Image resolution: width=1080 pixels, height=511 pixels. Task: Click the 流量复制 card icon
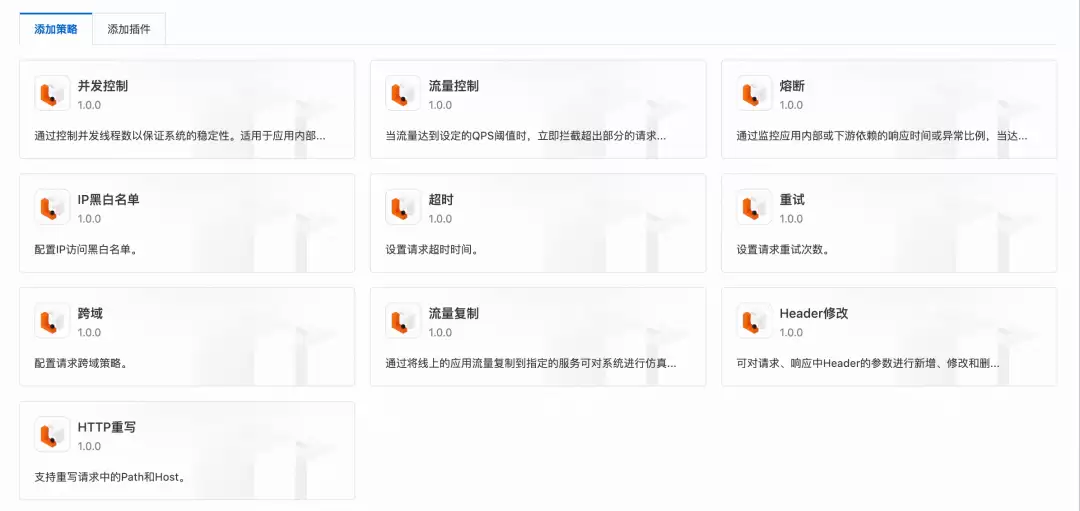click(403, 320)
